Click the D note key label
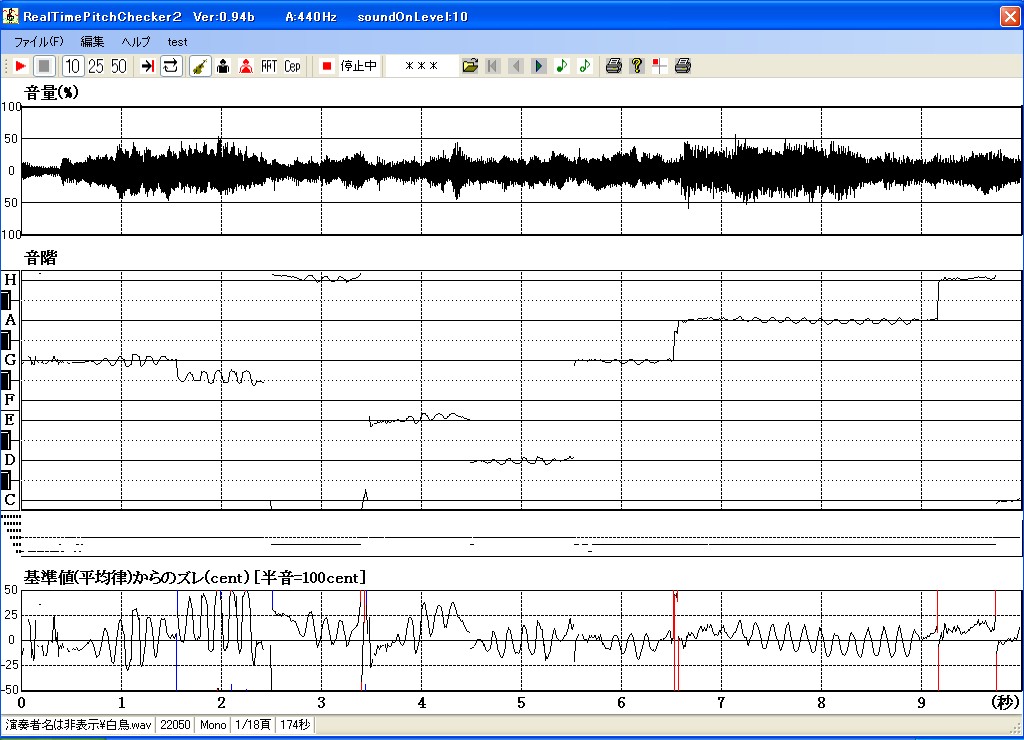The width and height of the screenshot is (1024, 740). (x=10, y=460)
